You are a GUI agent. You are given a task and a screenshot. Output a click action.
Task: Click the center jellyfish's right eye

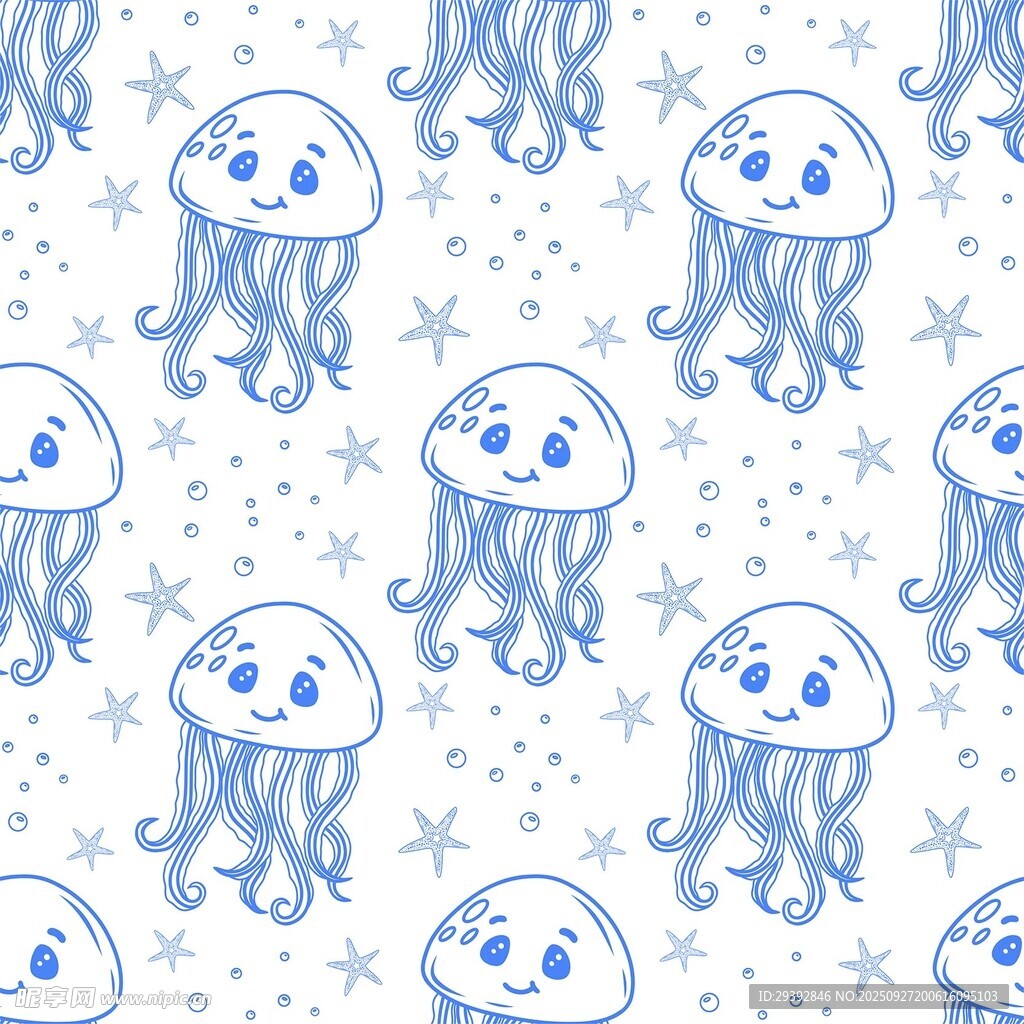(x=556, y=450)
